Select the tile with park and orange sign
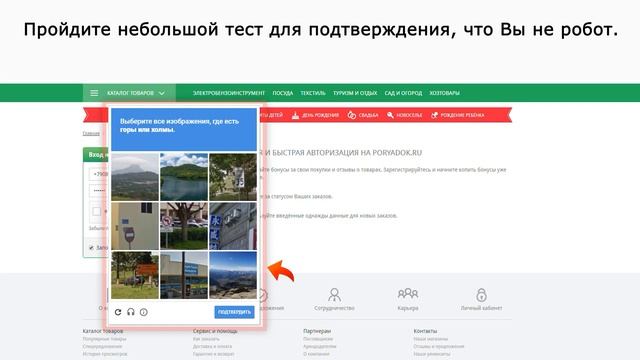 coord(135,275)
